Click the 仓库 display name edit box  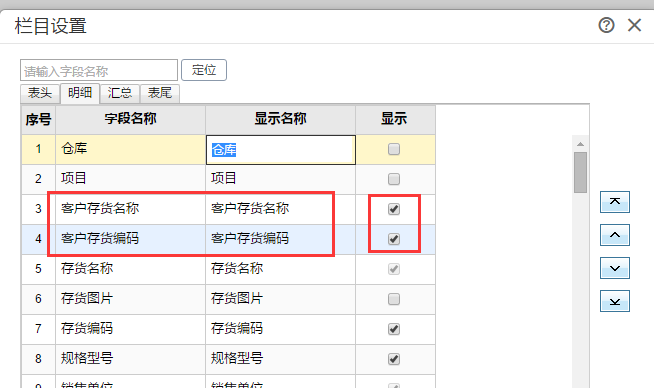tap(281, 149)
